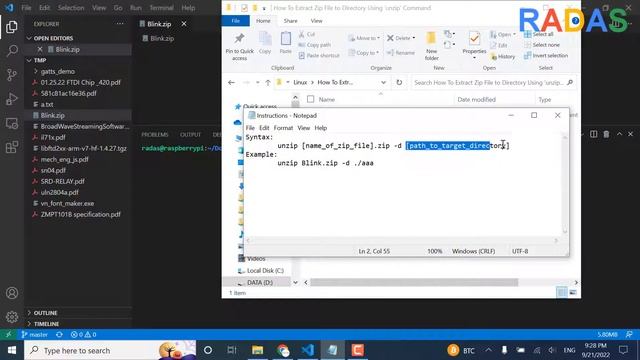This screenshot has height=360, width=640.
Task: Open SRD-RELAY.pdf in the Explorer tree
Action: tap(62, 181)
